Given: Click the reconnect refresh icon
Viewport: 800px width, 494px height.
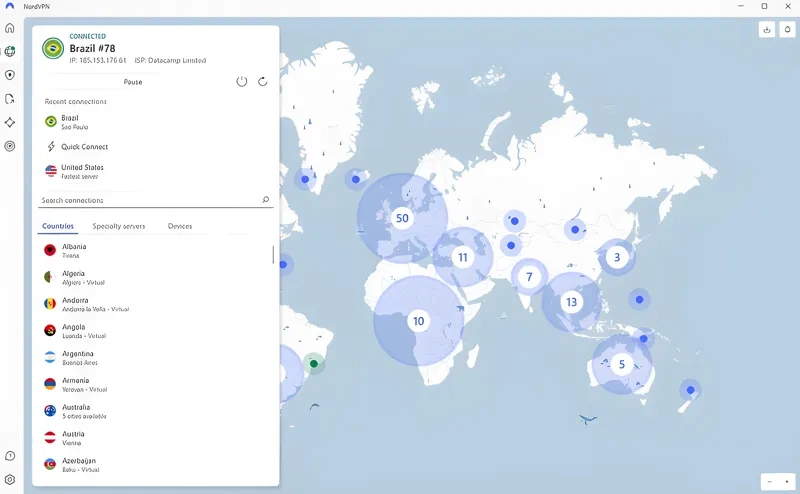Looking at the screenshot, I should click(x=262, y=81).
